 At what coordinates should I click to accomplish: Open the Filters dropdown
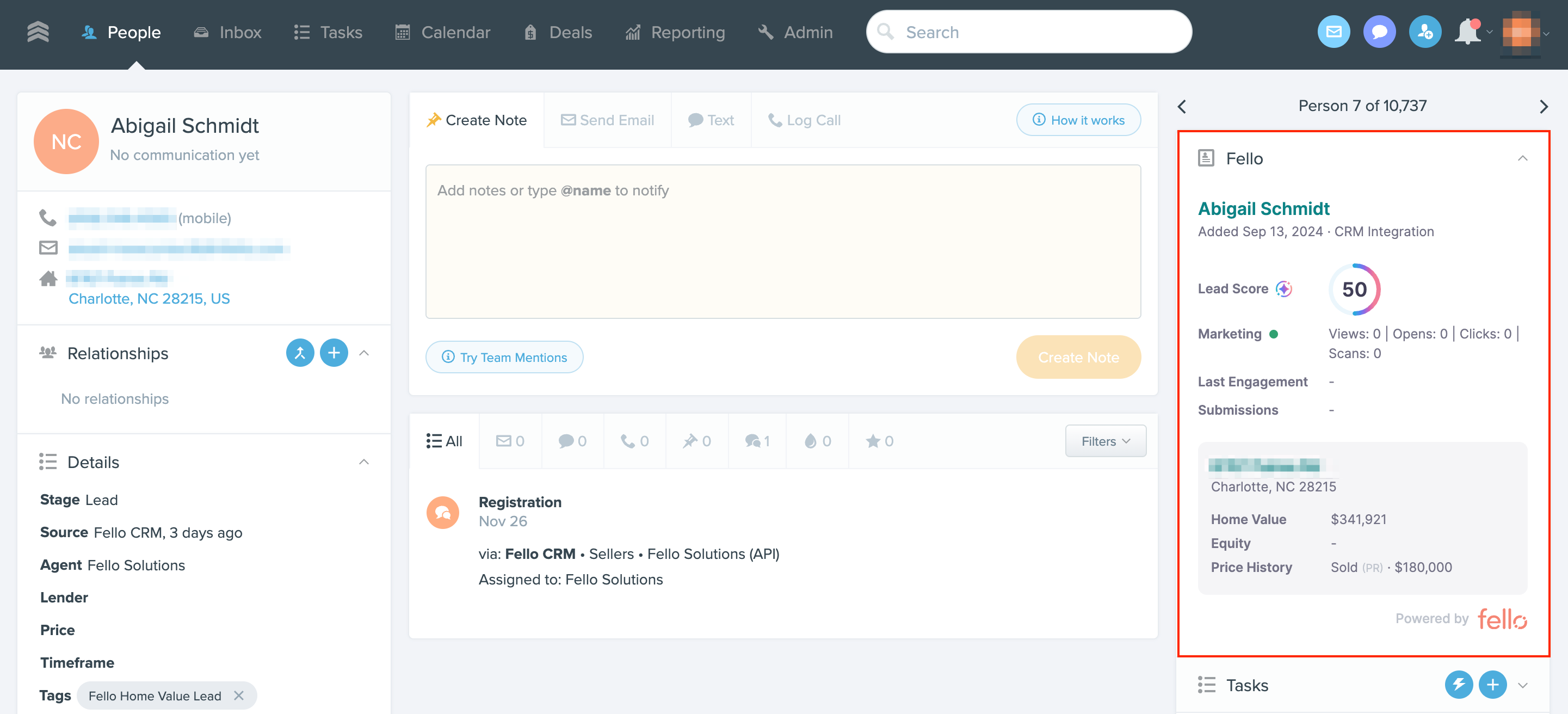point(1106,441)
